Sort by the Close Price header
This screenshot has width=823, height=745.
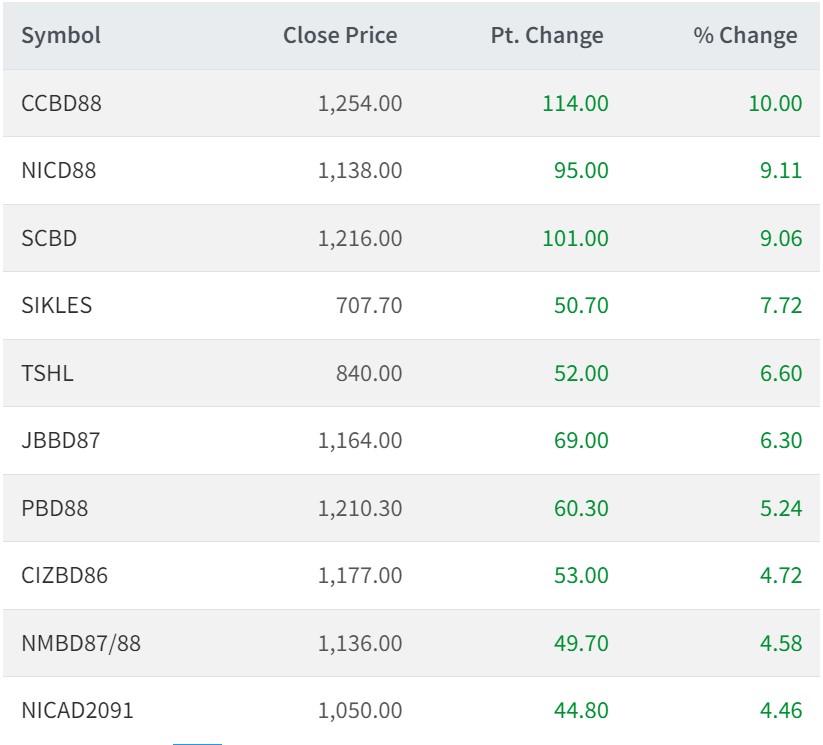coord(339,36)
